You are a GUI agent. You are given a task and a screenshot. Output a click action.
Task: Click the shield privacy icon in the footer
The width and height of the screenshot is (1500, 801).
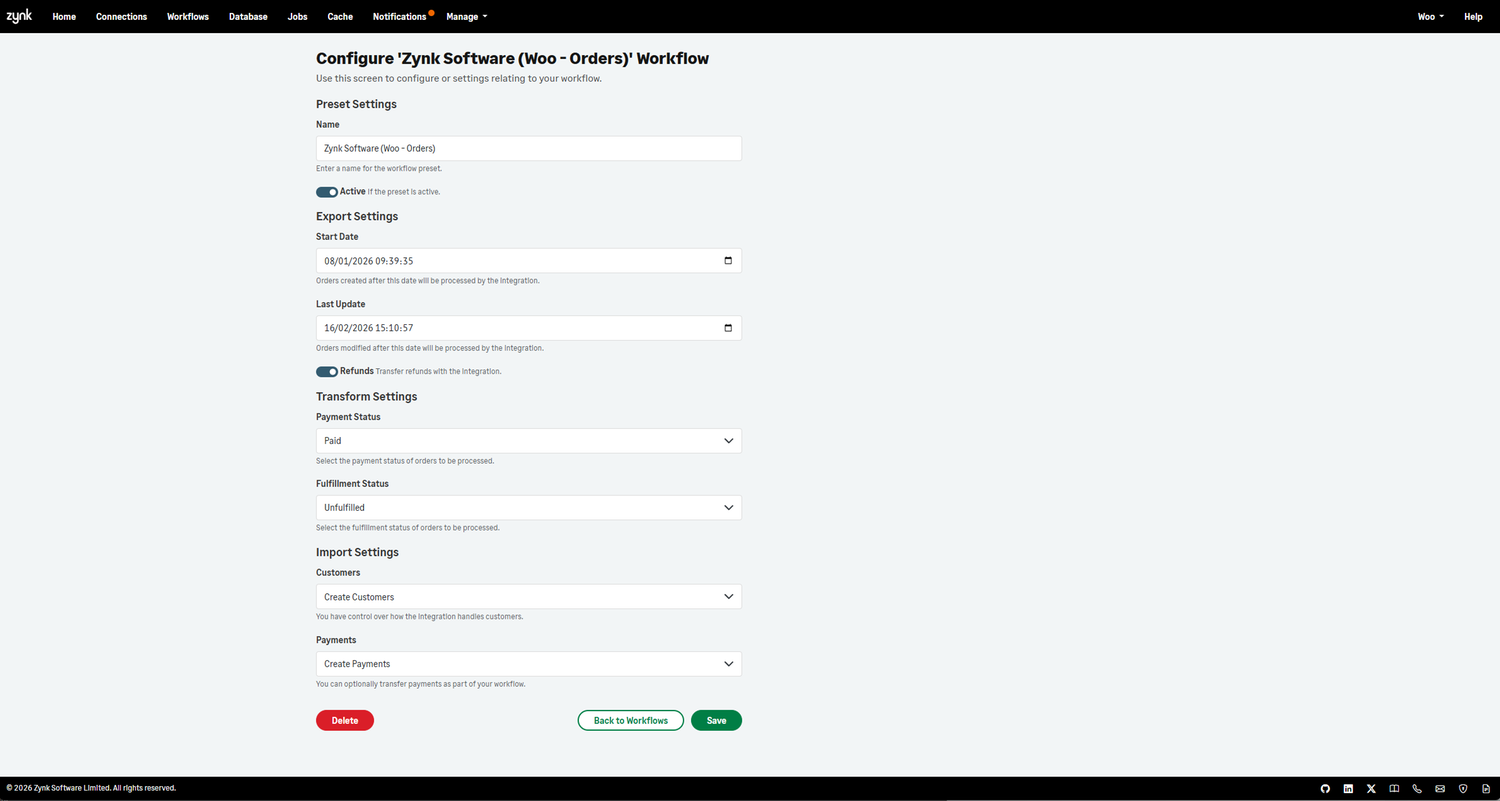point(1463,788)
